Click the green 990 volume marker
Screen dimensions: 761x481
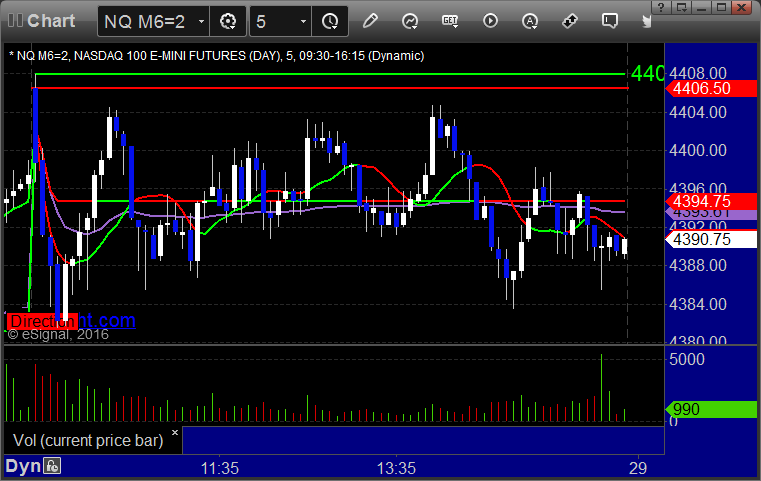(x=711, y=409)
